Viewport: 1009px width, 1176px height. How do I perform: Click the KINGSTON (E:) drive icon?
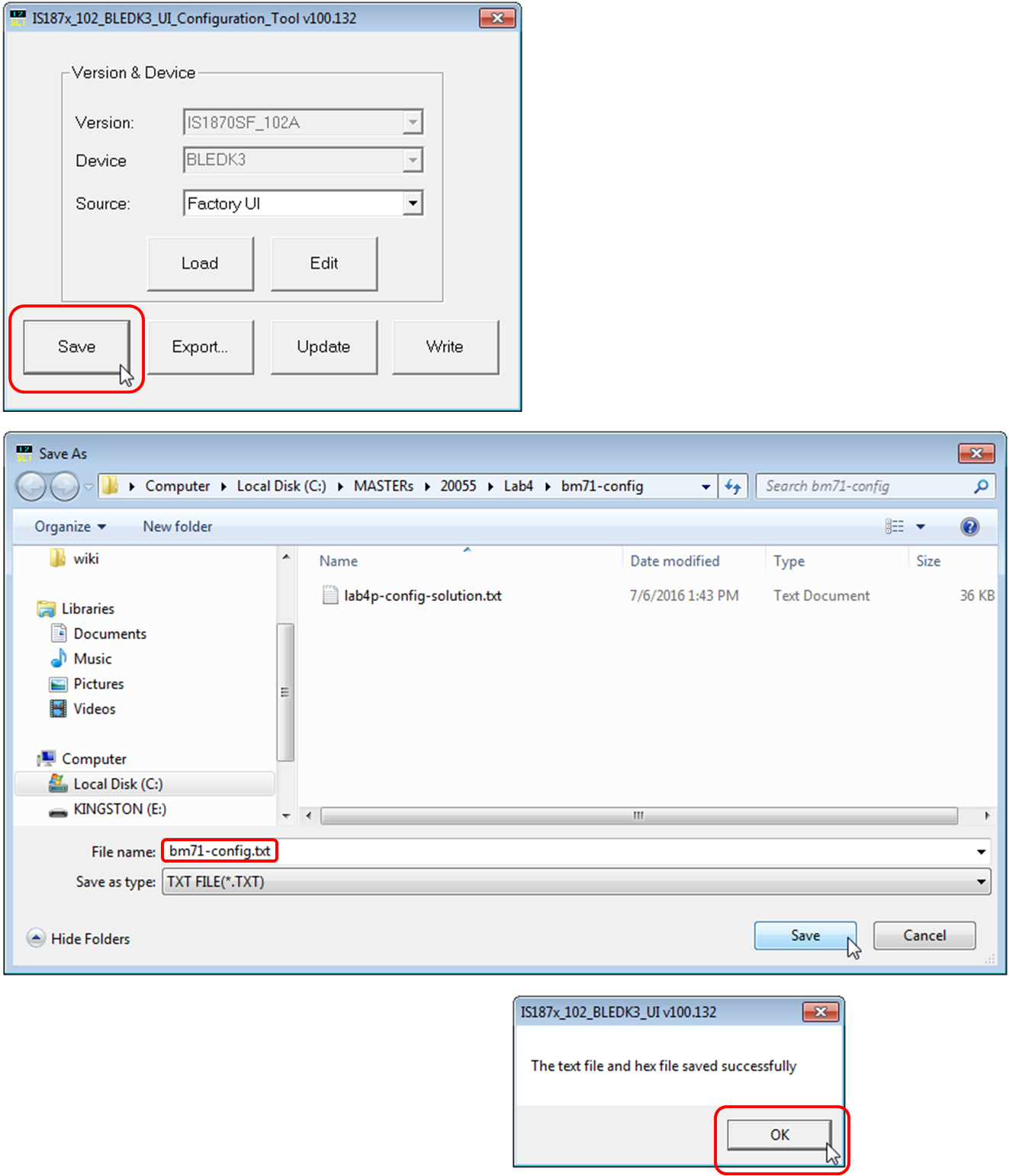pos(58,809)
